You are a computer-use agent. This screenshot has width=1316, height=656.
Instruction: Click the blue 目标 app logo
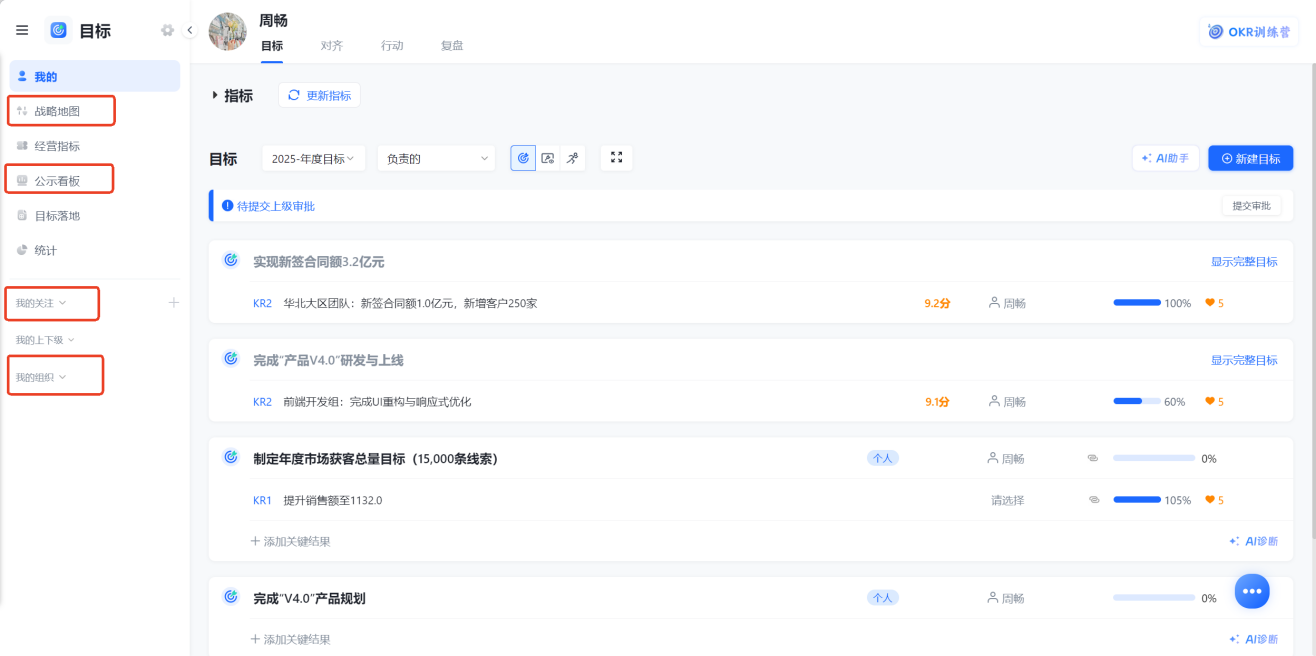(58, 30)
